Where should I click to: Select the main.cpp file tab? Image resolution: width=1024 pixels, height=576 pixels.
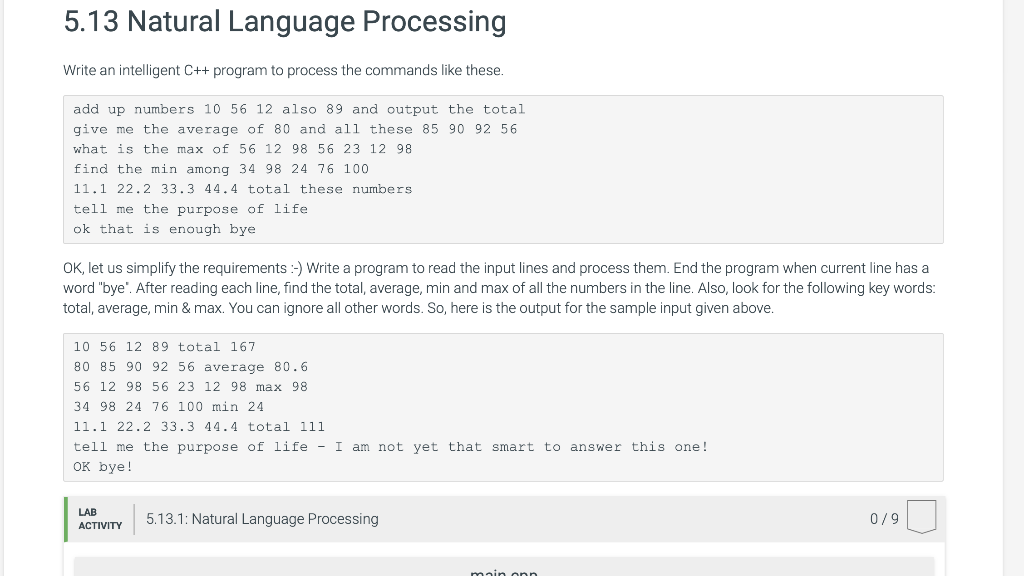click(503, 571)
